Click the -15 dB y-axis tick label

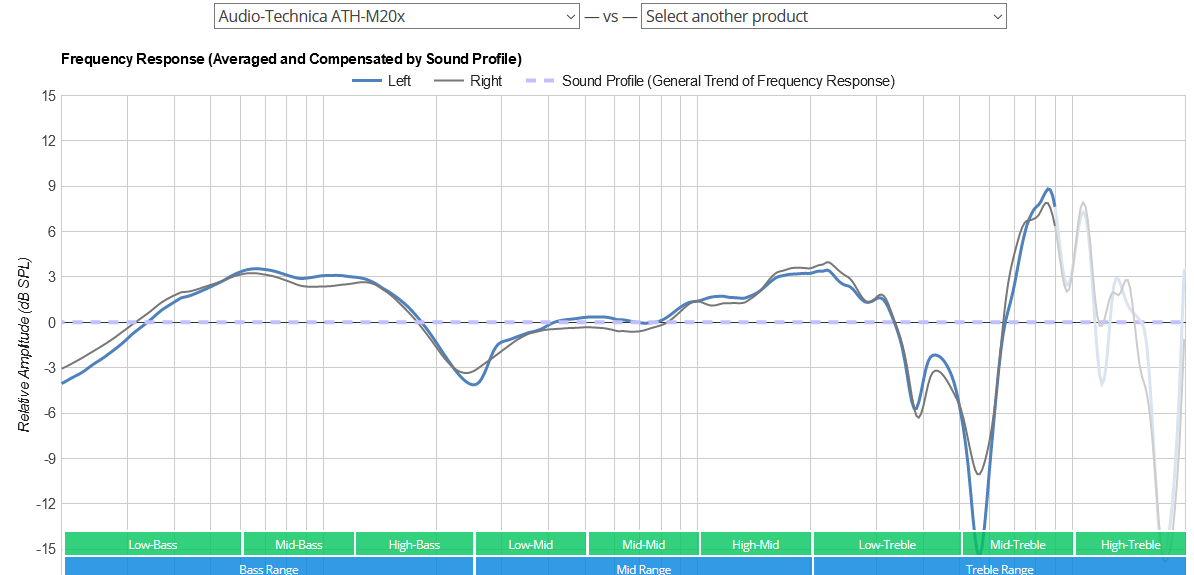[x=47, y=548]
